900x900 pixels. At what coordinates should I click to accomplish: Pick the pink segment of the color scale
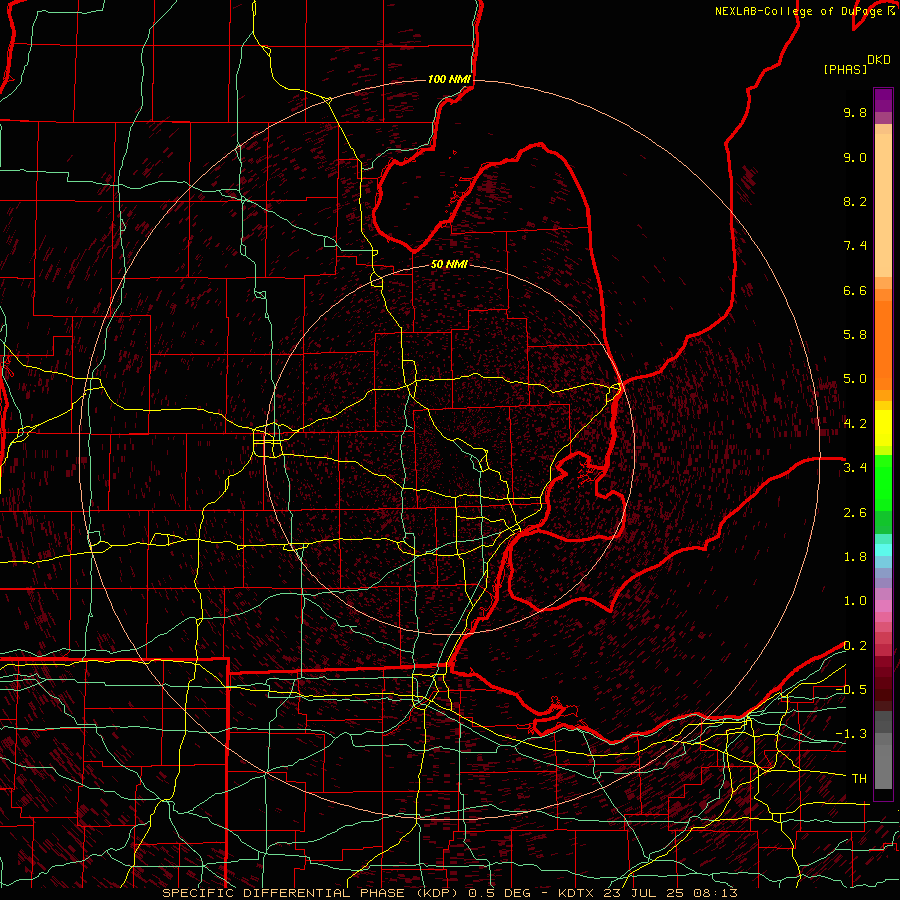click(x=883, y=606)
